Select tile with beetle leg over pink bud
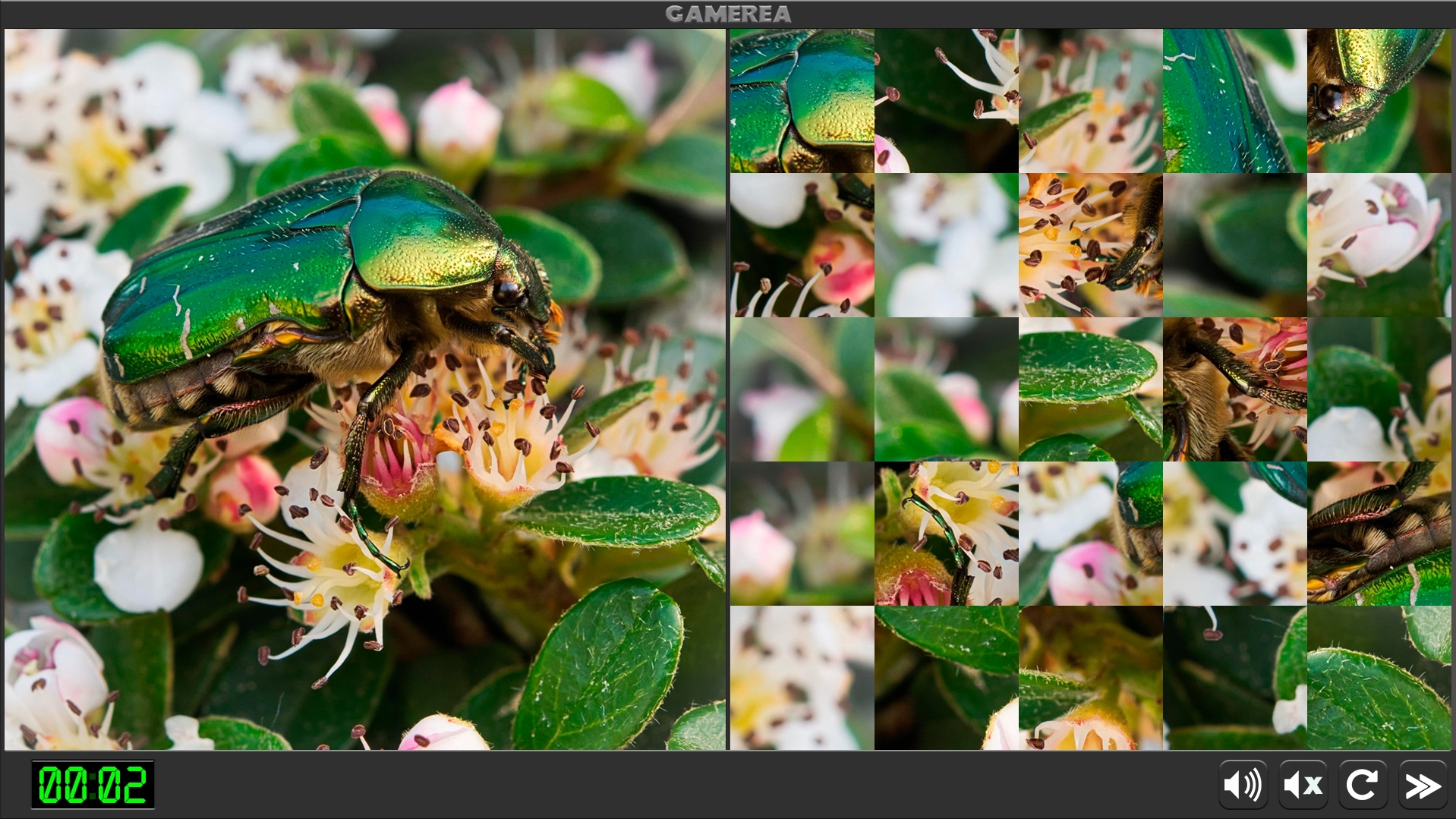The height and width of the screenshot is (819, 1456). tap(947, 534)
